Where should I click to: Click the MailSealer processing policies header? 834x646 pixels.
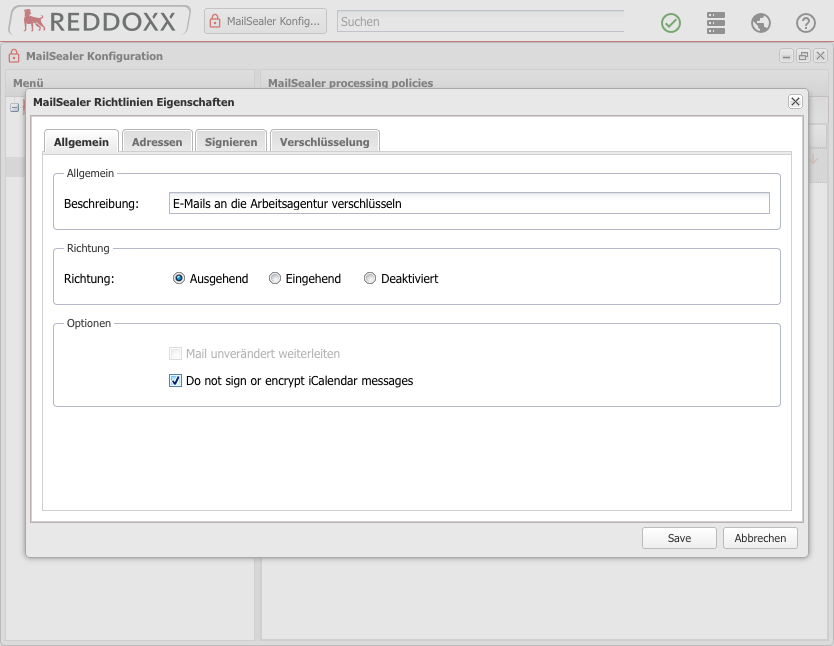coord(351,82)
